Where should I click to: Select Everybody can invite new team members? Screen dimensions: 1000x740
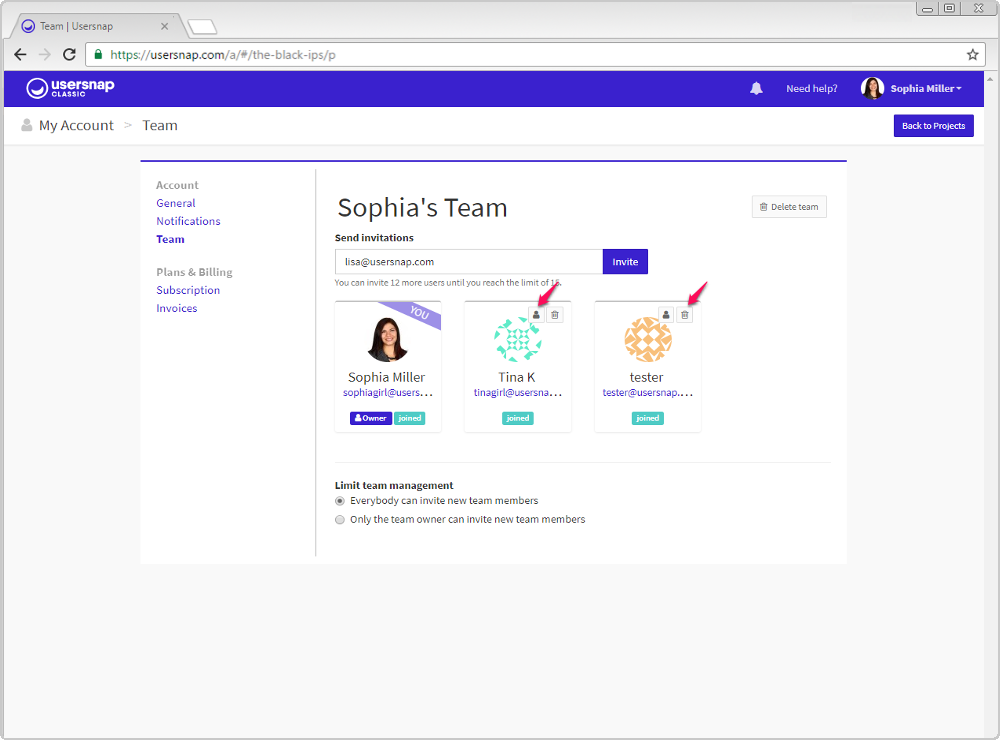[x=340, y=501]
